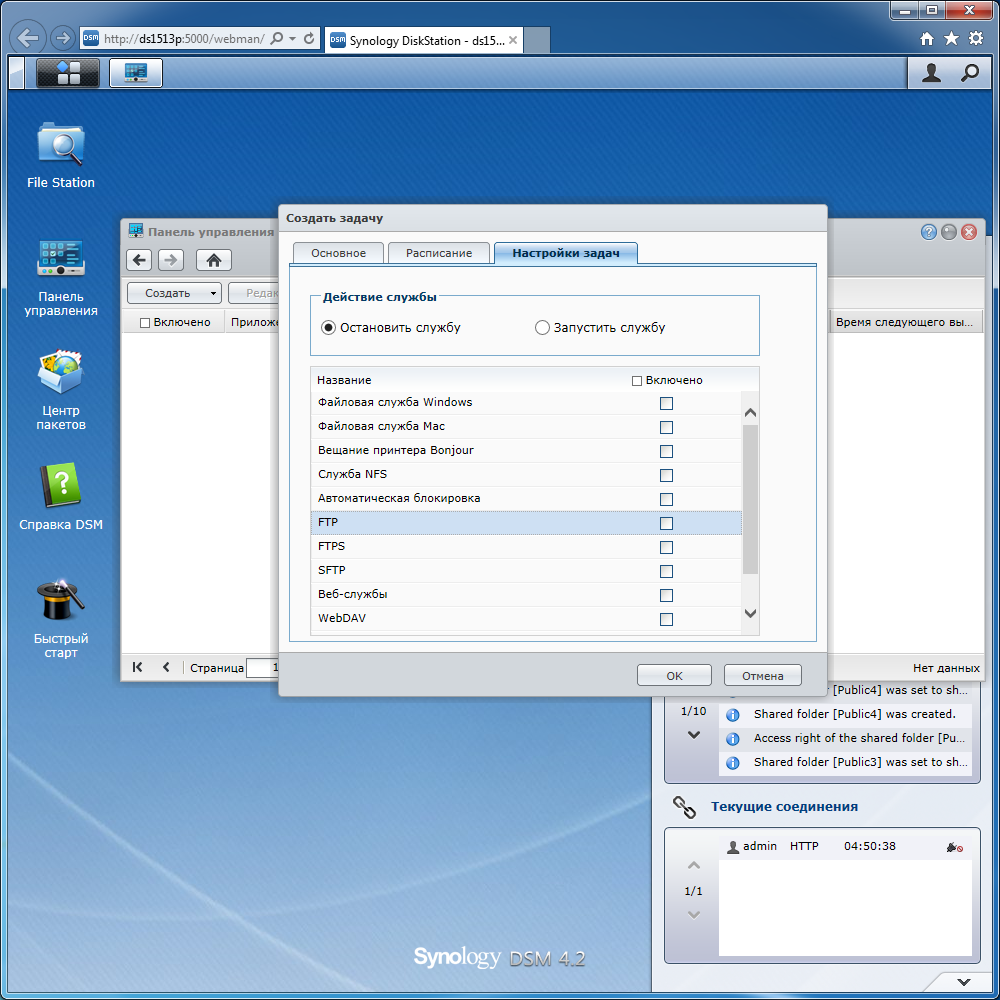
Task: Open the DSM main menu grid icon
Action: pyautogui.click(x=68, y=73)
